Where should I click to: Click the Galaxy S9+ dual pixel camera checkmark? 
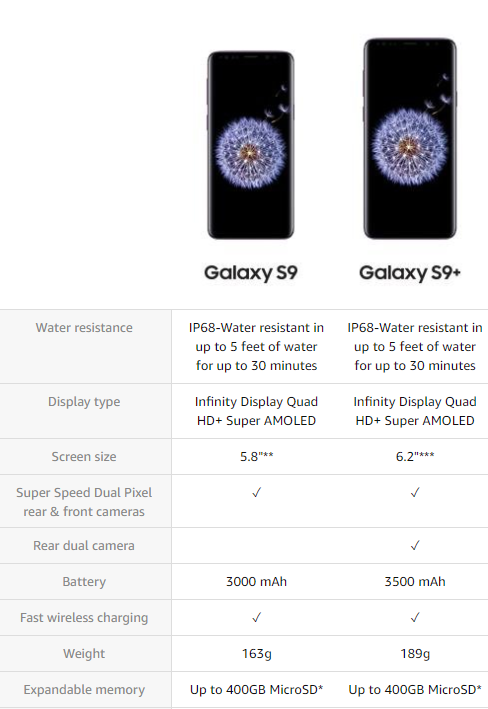click(415, 492)
